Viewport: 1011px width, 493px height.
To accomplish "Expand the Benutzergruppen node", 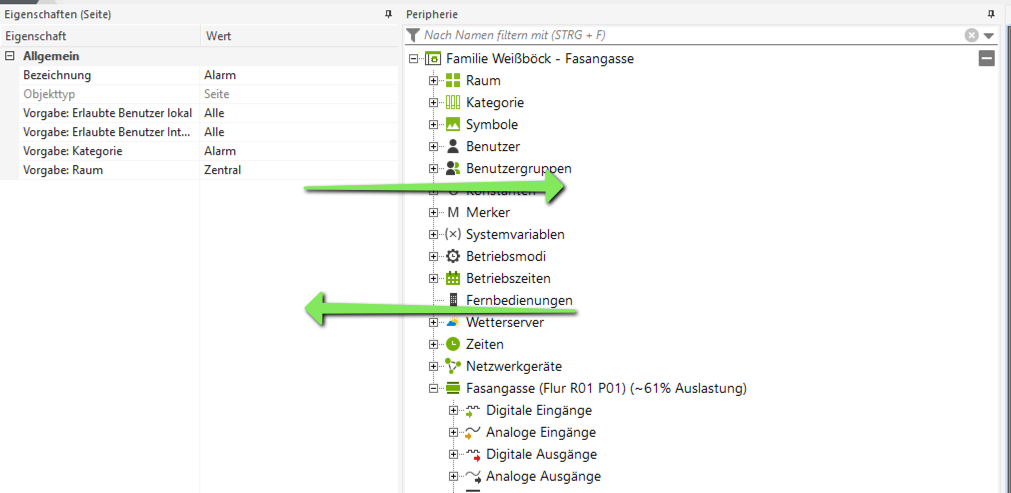I will click(x=433, y=169).
